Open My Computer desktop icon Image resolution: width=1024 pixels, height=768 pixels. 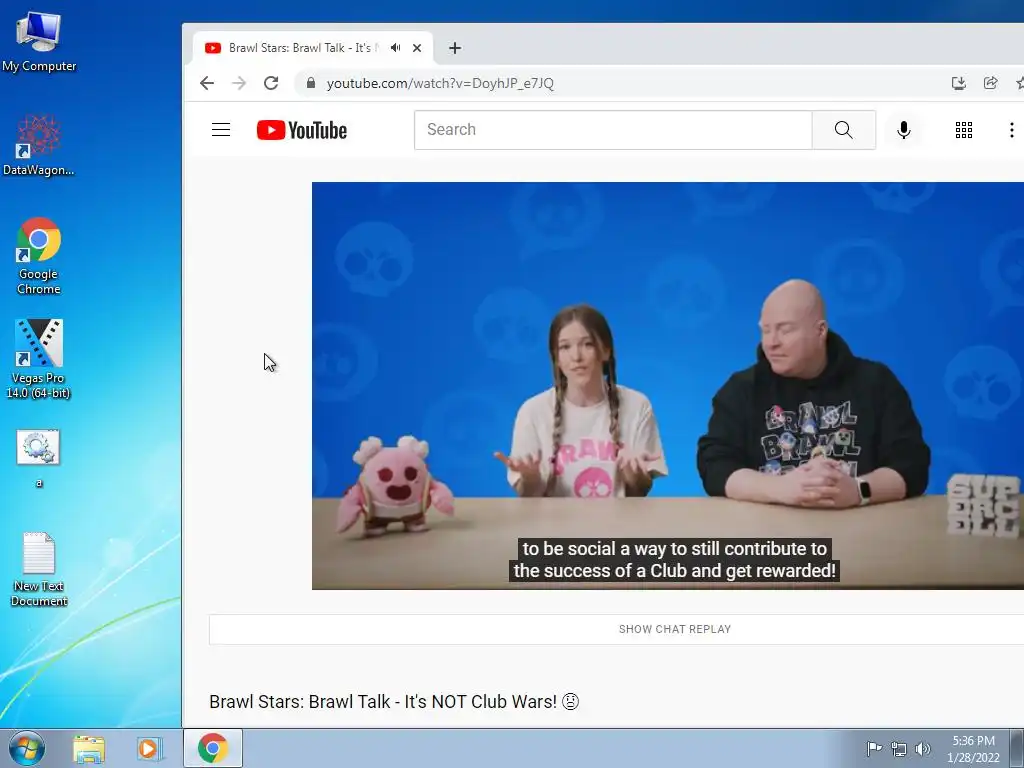(x=39, y=41)
